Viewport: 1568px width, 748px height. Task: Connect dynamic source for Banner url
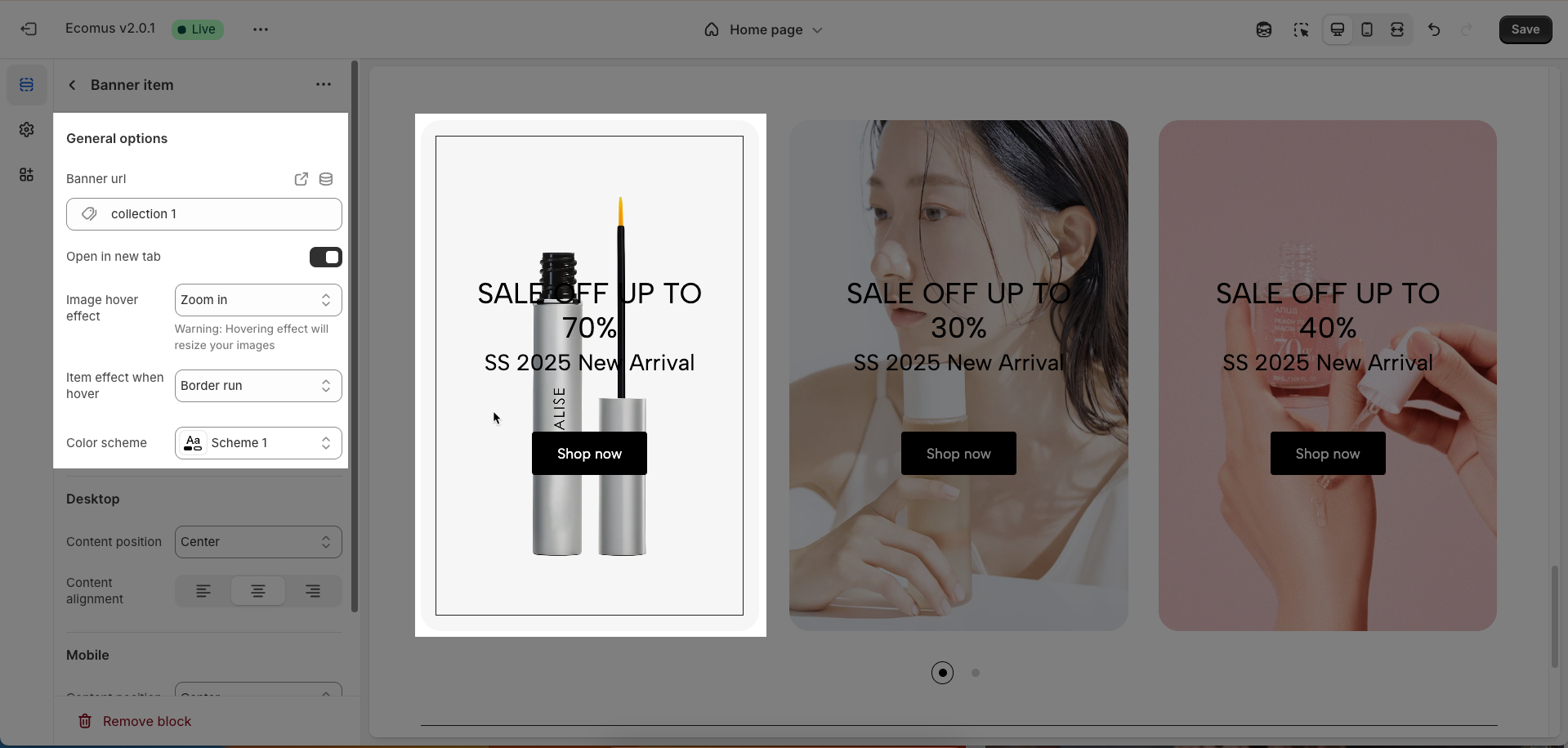pyautogui.click(x=326, y=179)
